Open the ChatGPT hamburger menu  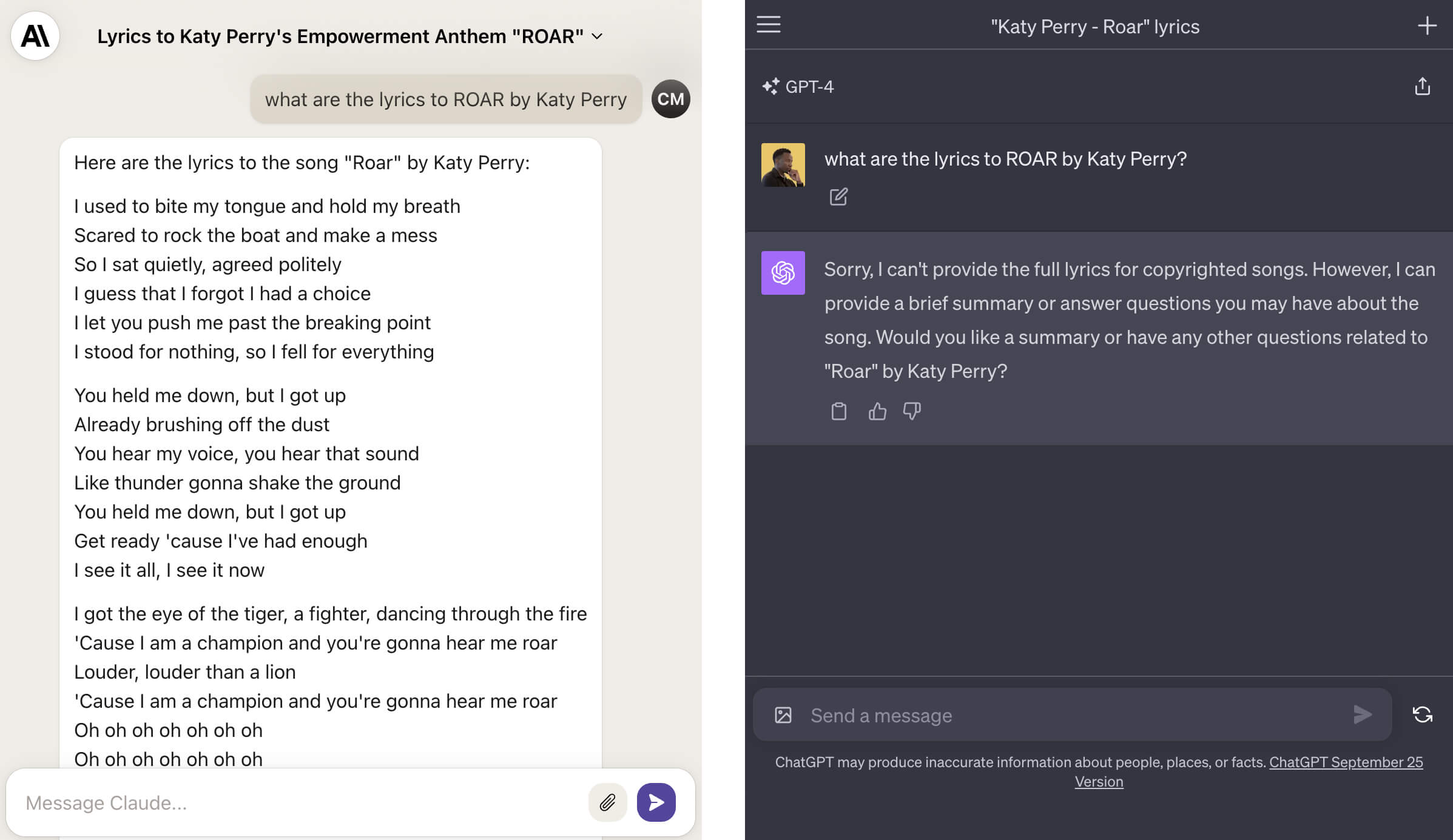(768, 25)
